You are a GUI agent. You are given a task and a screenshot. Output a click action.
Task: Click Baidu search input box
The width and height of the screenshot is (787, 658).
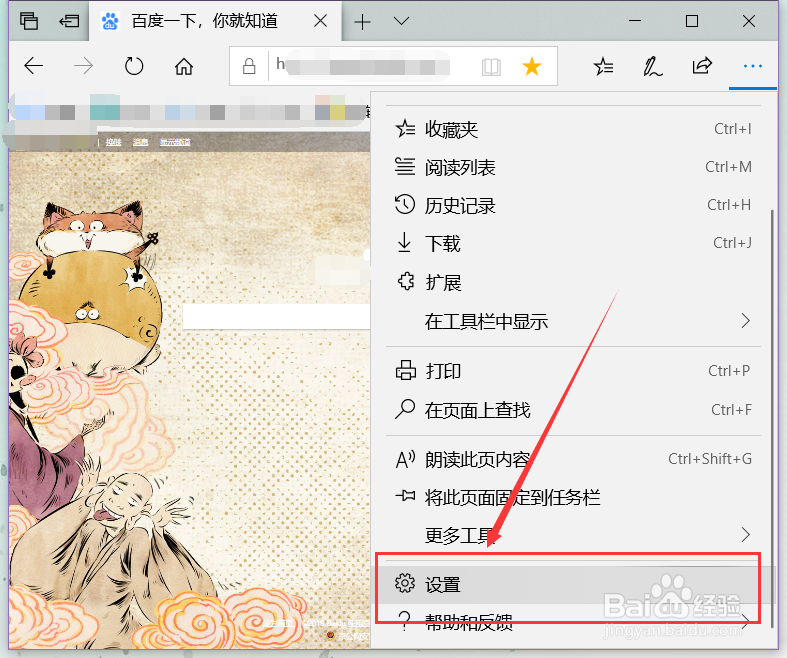point(276,317)
